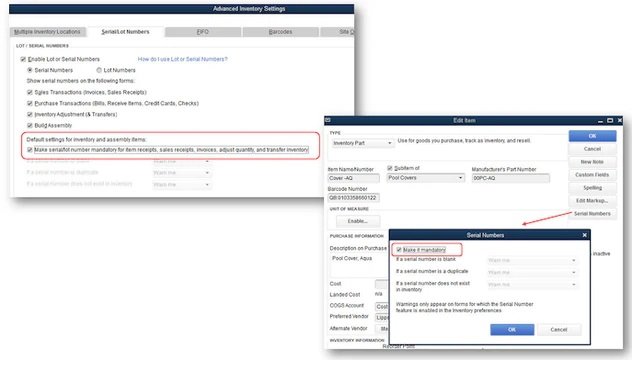Switch to the FIFO tab

tap(203, 32)
